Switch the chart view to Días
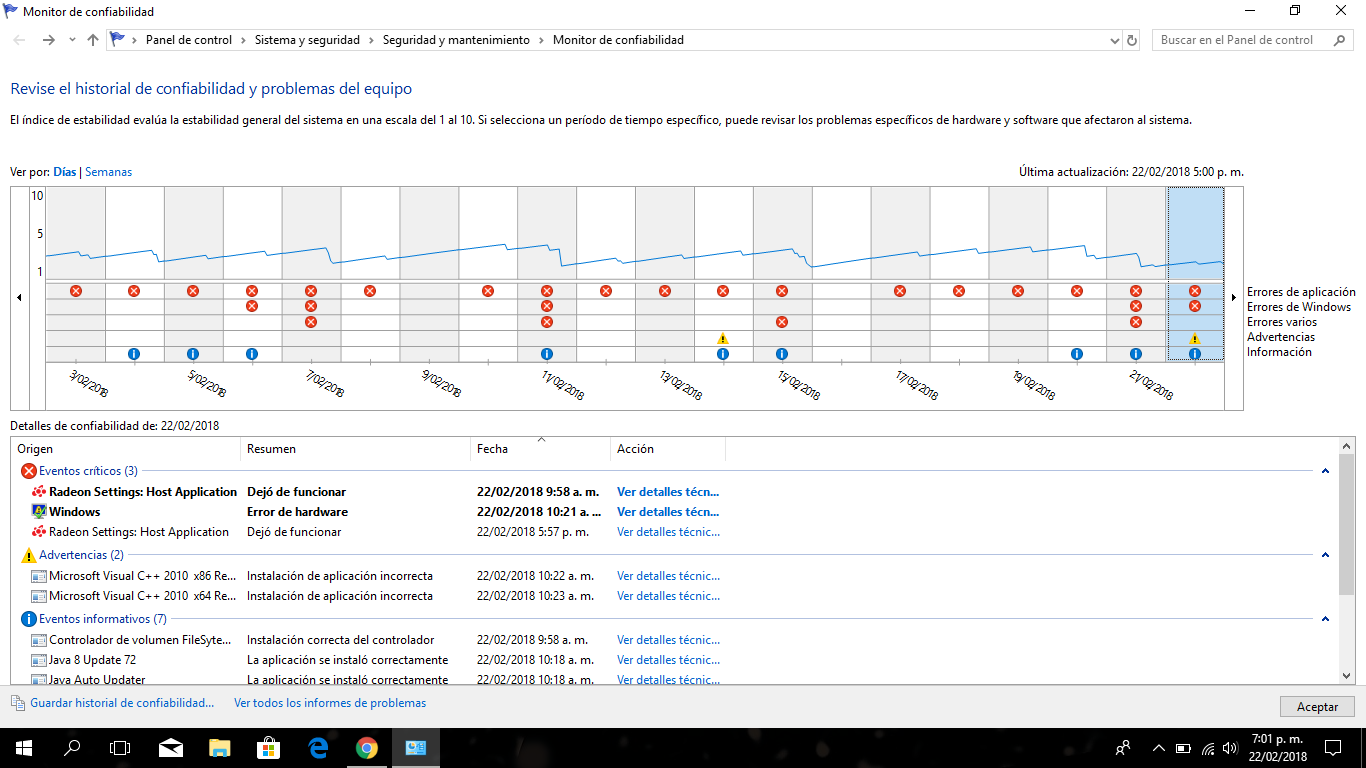1366x768 pixels. click(65, 172)
